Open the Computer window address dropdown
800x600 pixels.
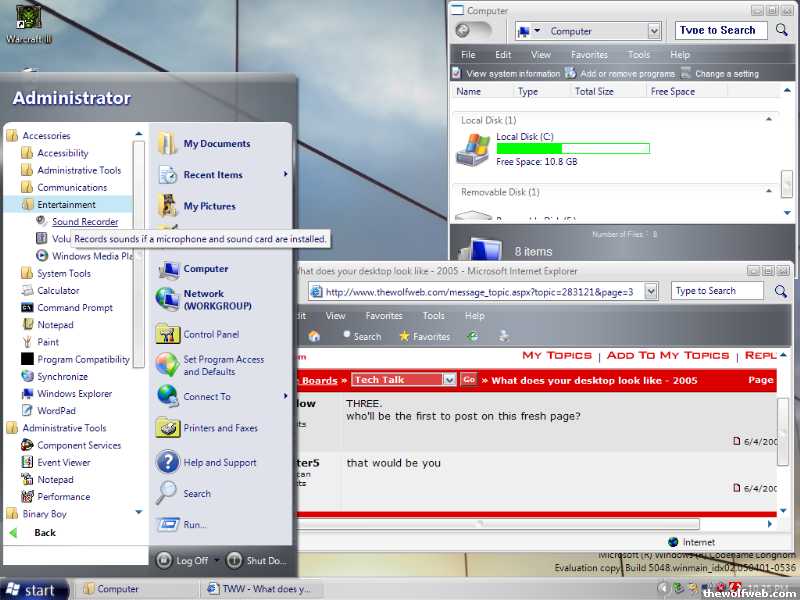pos(654,31)
